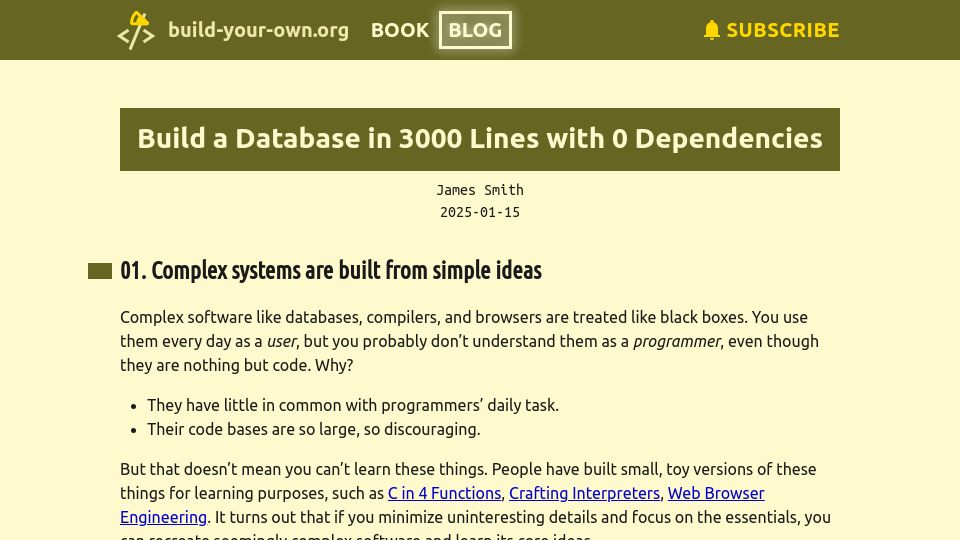This screenshot has width=960, height=540.
Task: Click bullet 'They have little in common'
Action: point(353,405)
